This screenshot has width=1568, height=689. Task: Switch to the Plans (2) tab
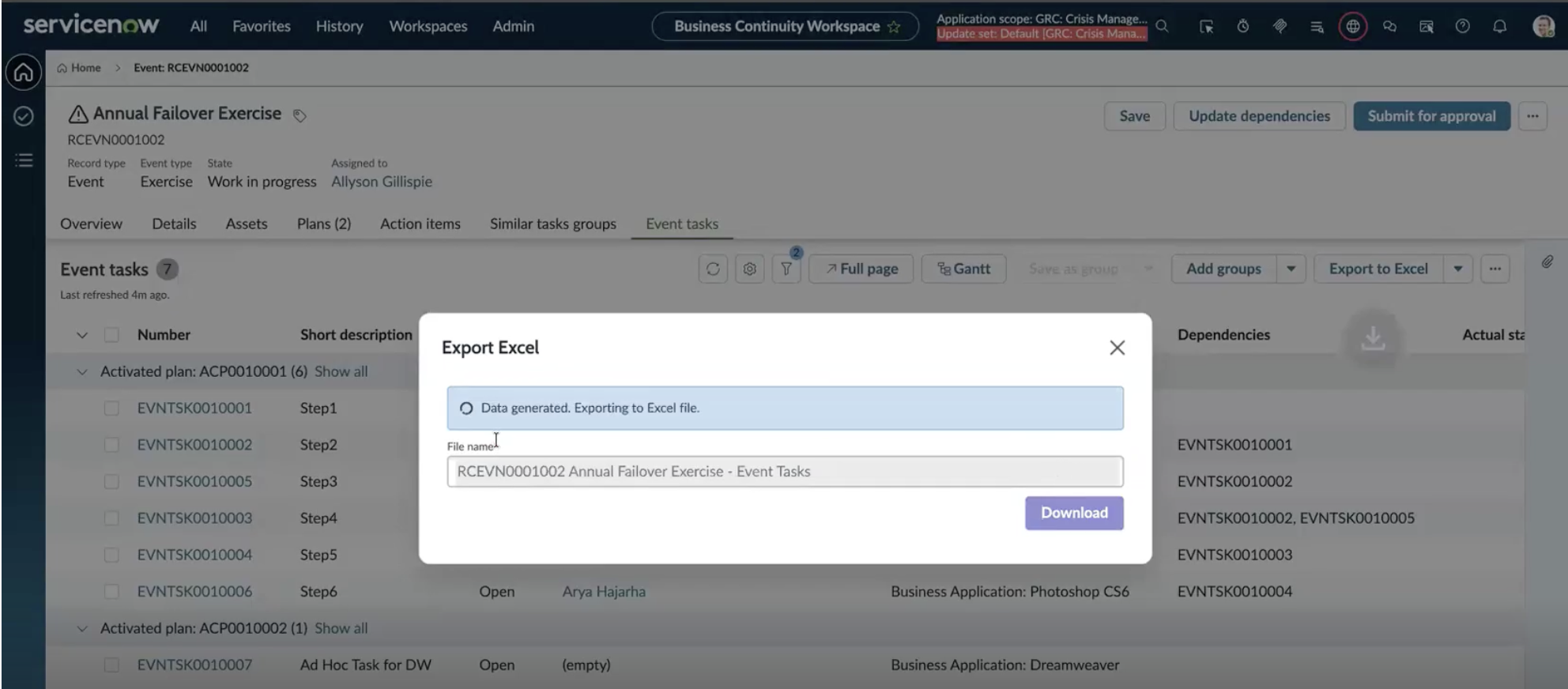[x=324, y=224]
